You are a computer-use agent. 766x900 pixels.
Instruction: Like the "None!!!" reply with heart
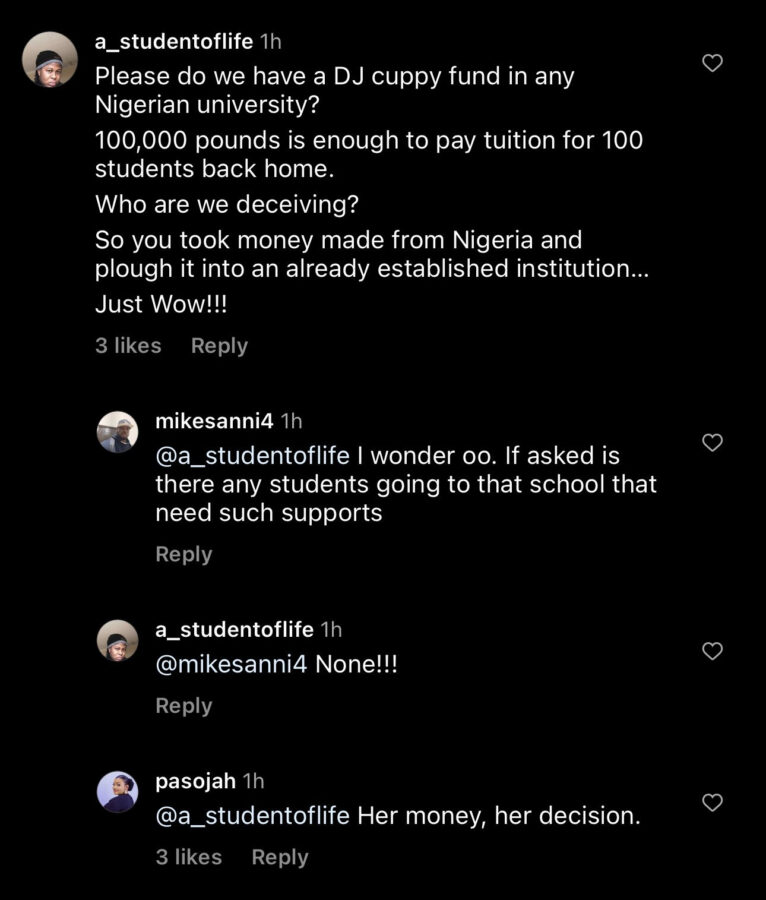712,651
